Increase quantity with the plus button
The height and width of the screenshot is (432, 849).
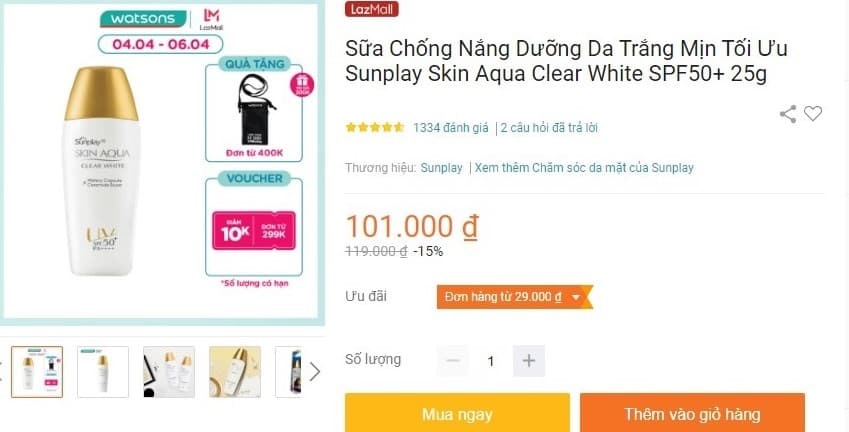pyautogui.click(x=529, y=361)
